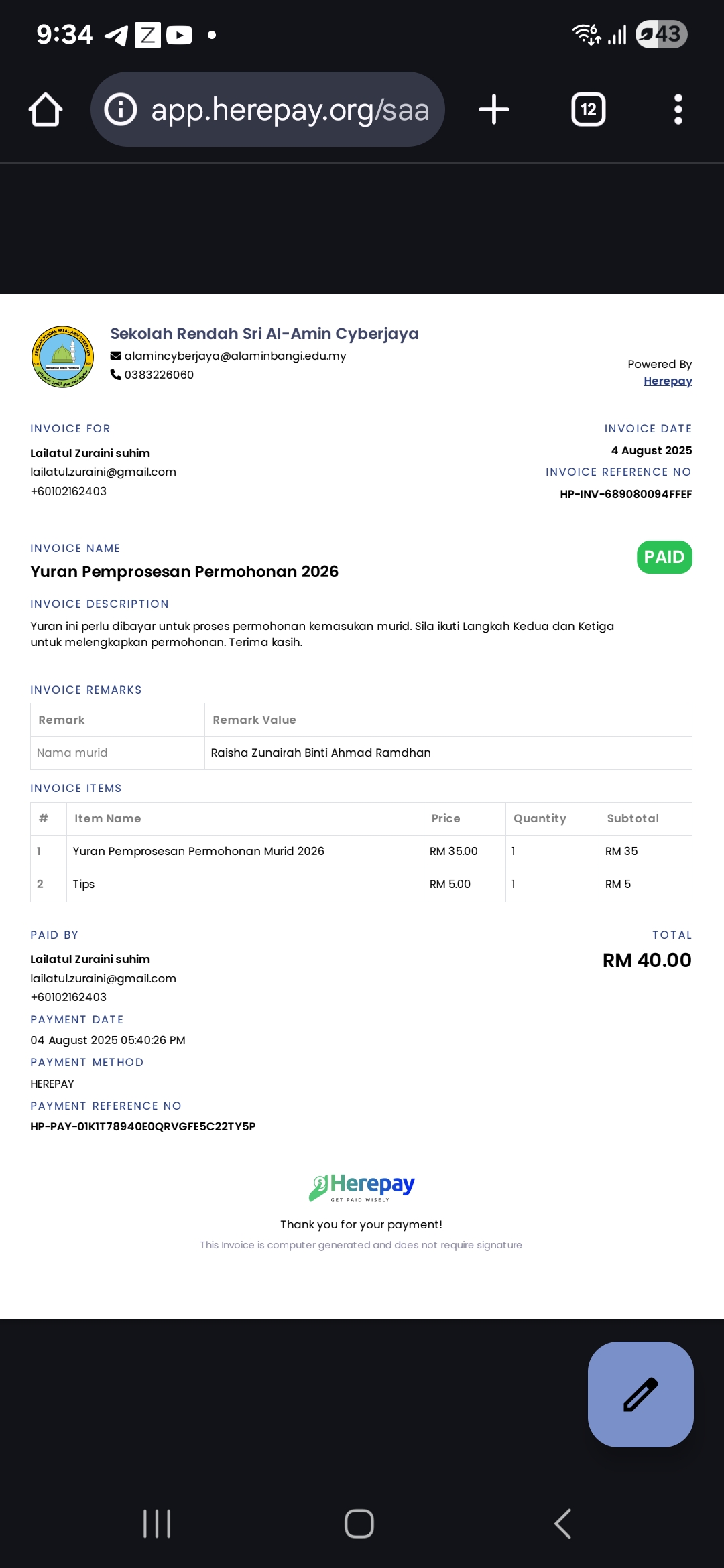This screenshot has height=1568, width=724.
Task: Click the Herepay link under Powered By
Action: [668, 381]
